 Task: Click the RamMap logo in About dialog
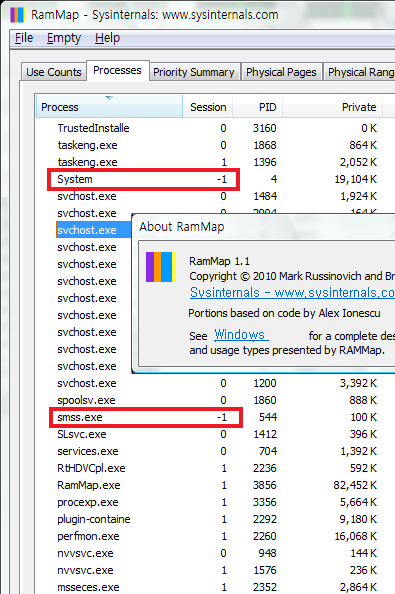tap(161, 267)
